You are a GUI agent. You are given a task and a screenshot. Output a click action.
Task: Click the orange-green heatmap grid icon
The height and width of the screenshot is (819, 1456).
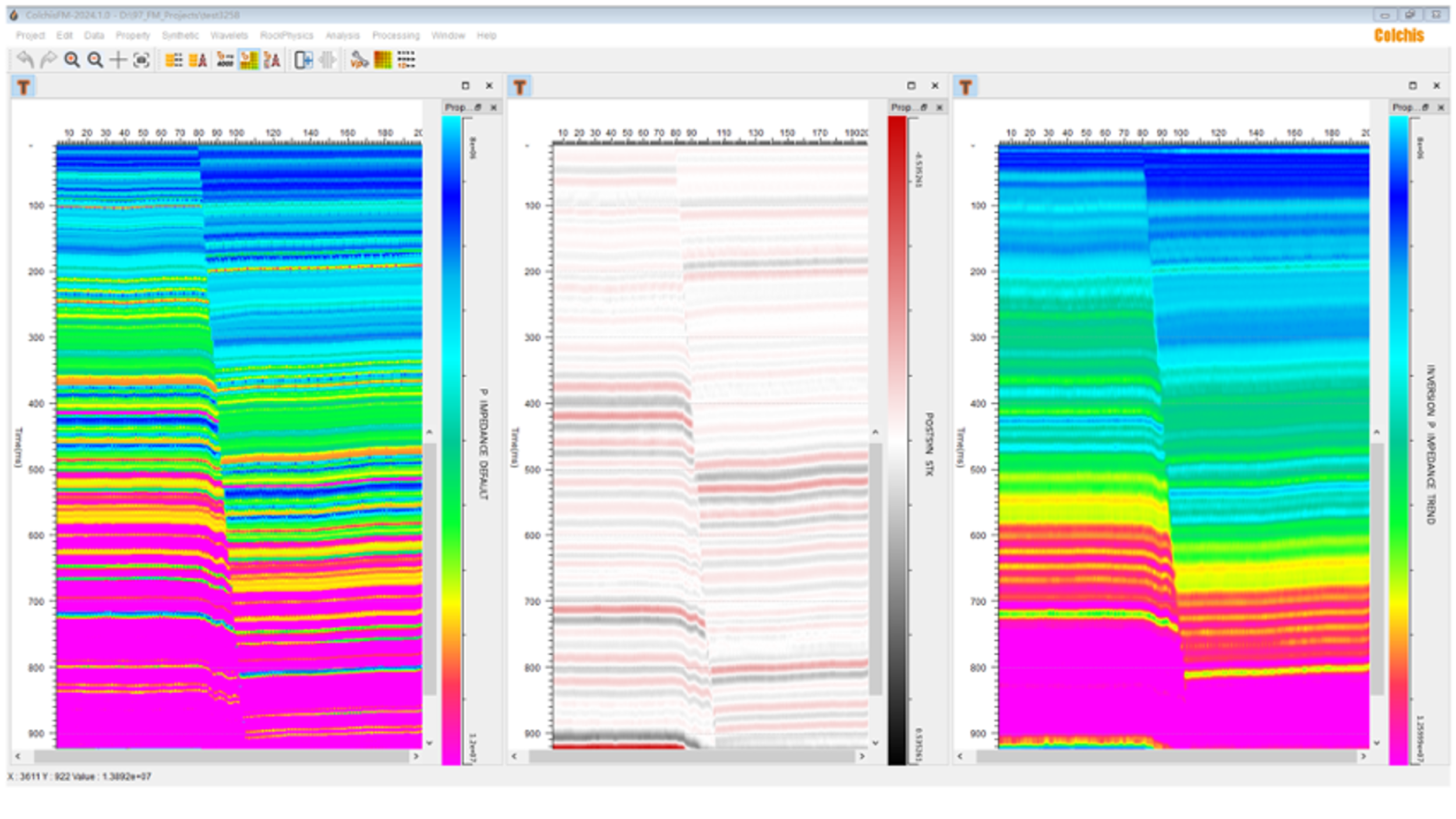click(383, 59)
